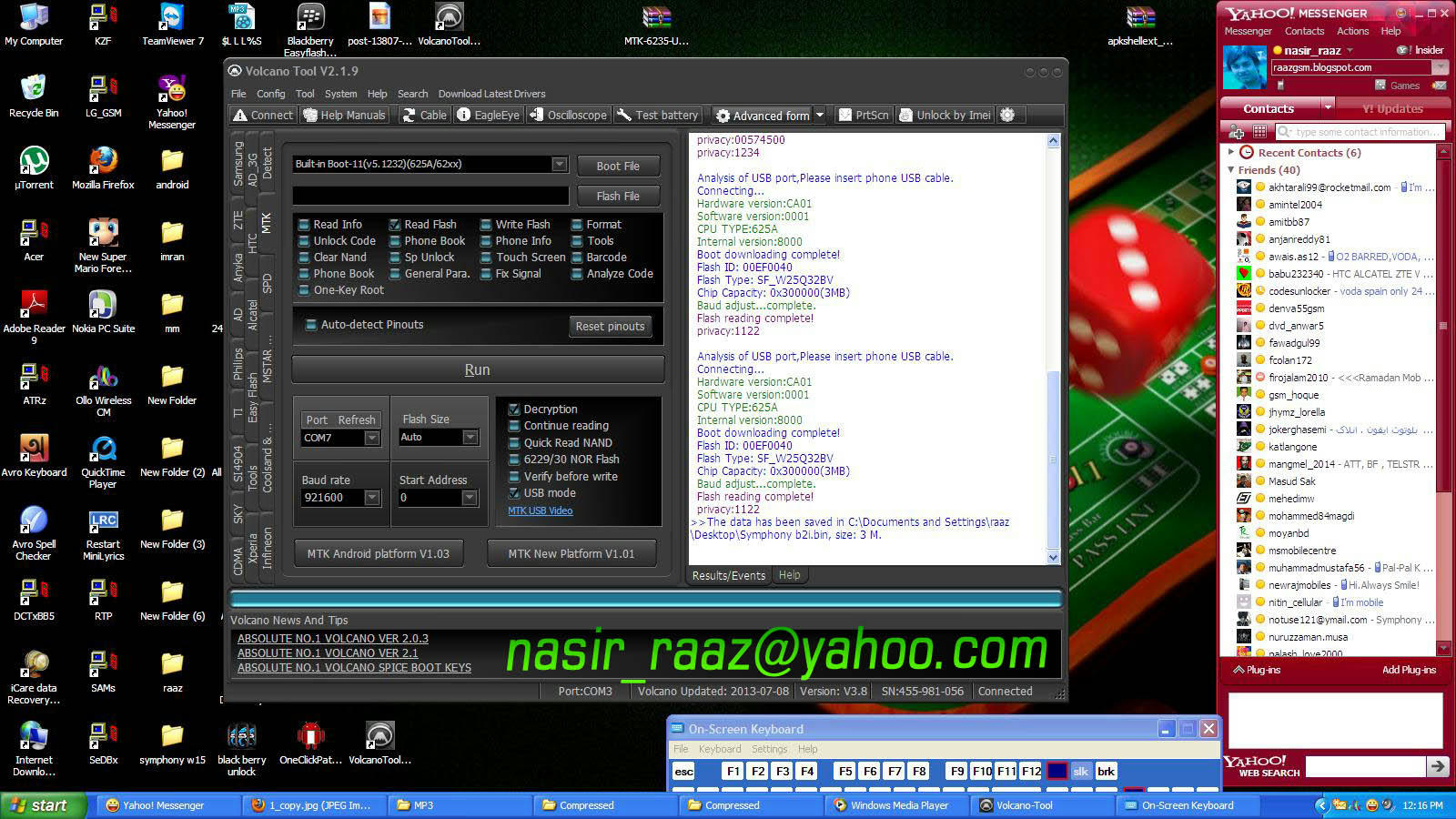Click the Run button
This screenshot has height=819, width=1456.
477,369
